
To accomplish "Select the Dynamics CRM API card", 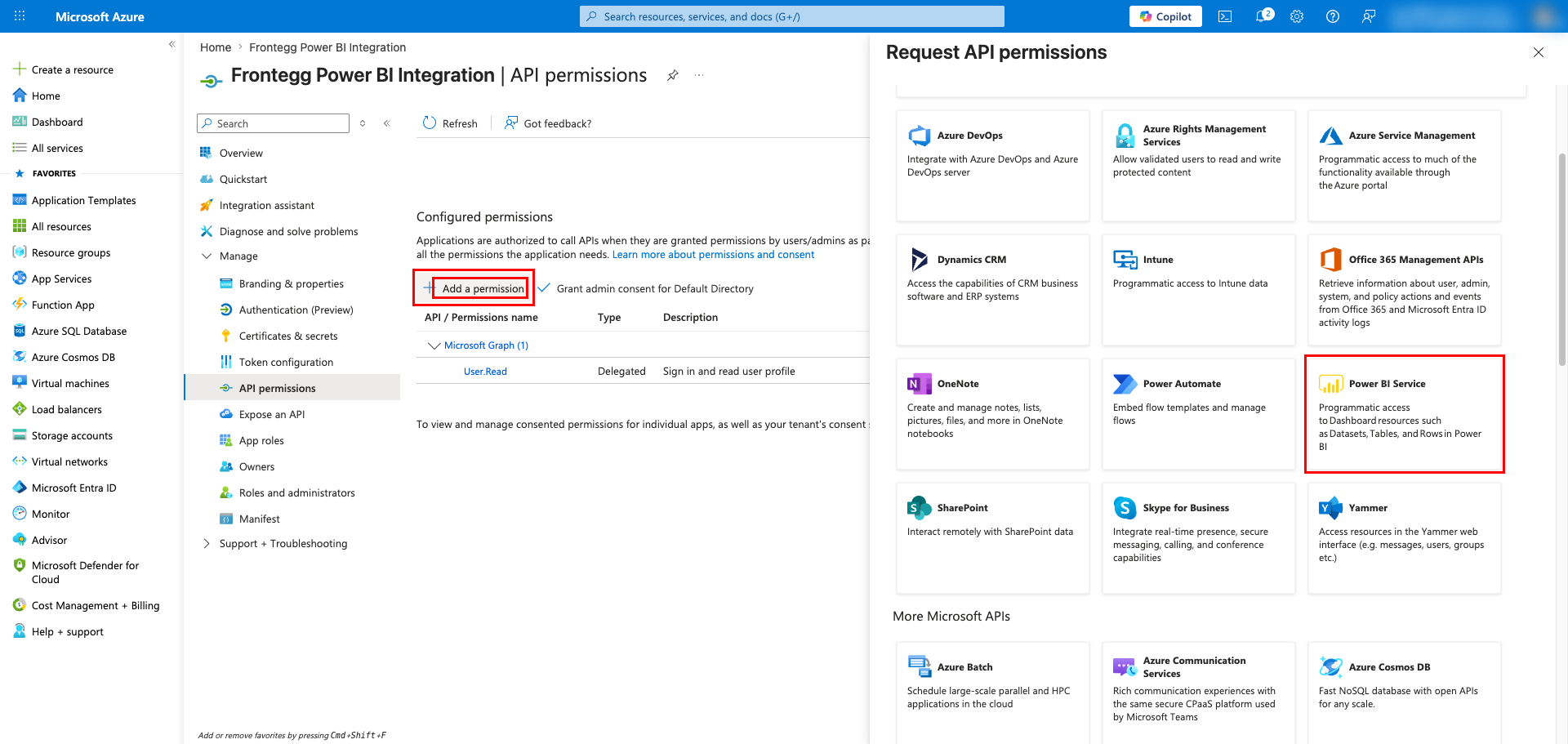I will 993,290.
